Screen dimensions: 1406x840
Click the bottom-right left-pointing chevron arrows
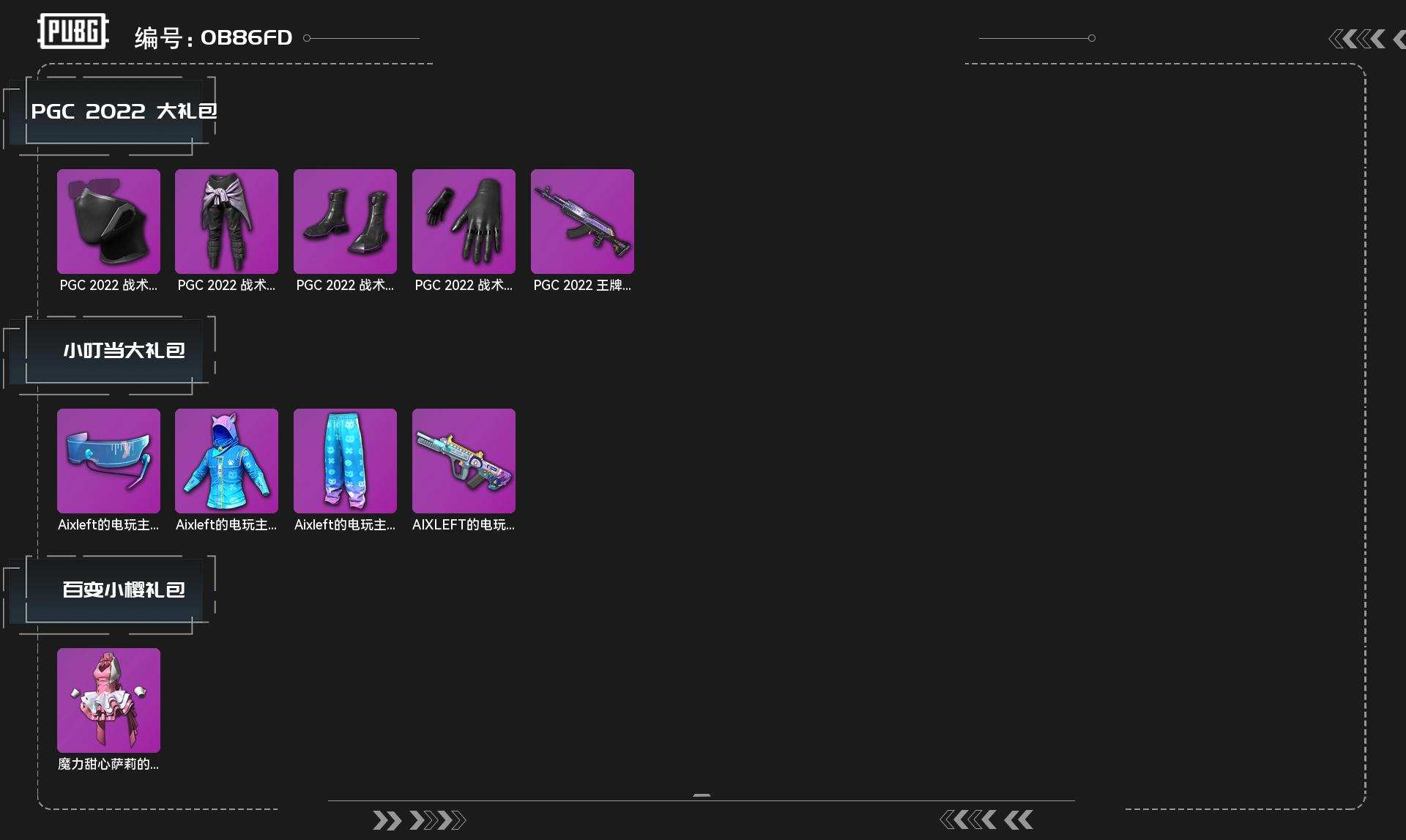(x=986, y=819)
